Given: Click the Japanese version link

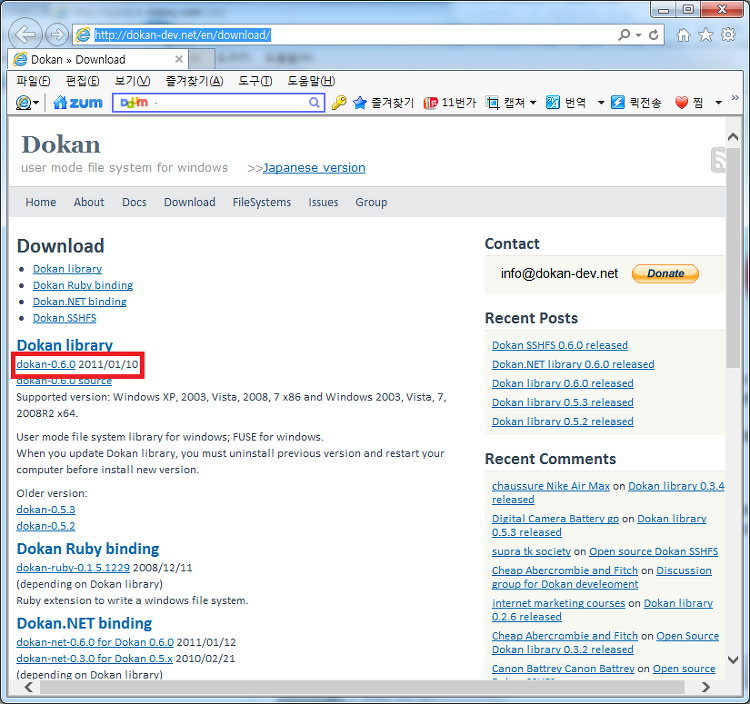Looking at the screenshot, I should pos(314,168).
